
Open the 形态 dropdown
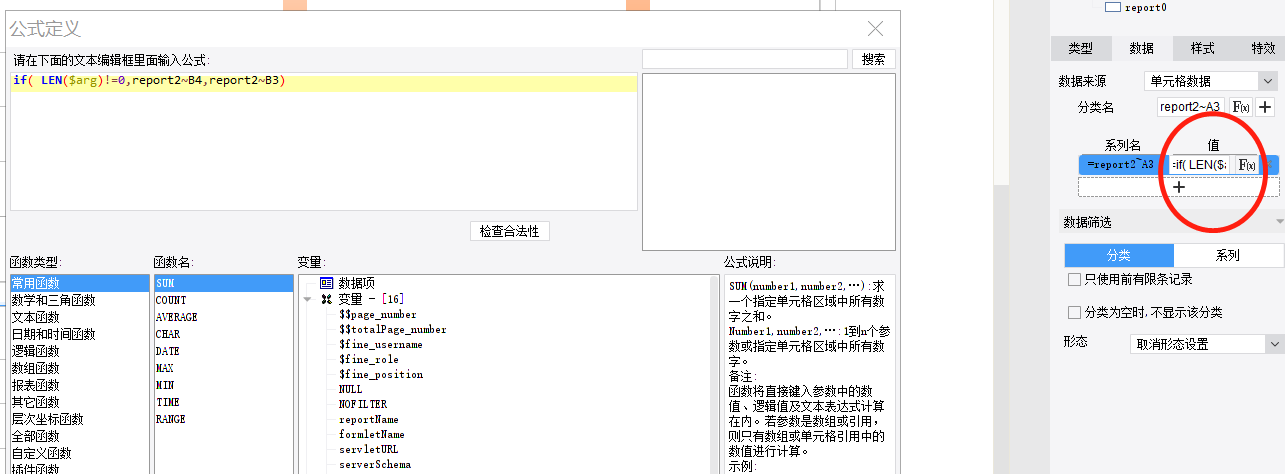coord(1207,344)
